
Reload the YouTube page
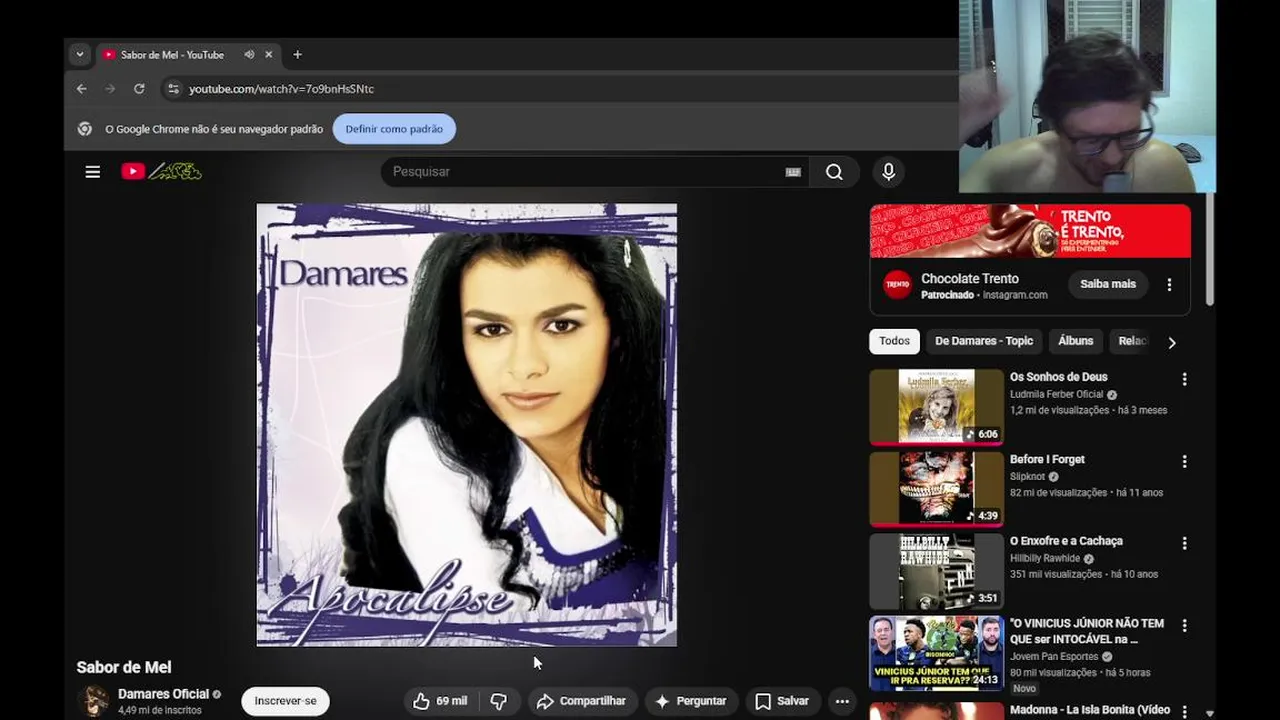139,89
